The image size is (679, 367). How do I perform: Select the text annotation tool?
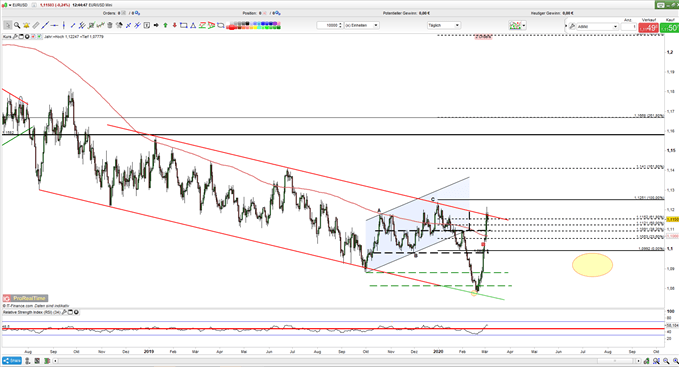(147, 26)
